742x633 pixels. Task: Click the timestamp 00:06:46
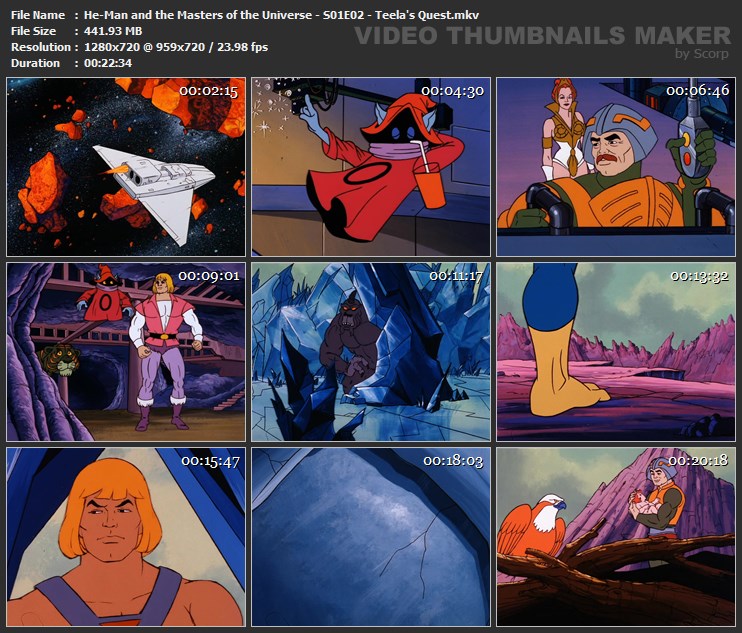pyautogui.click(x=698, y=91)
